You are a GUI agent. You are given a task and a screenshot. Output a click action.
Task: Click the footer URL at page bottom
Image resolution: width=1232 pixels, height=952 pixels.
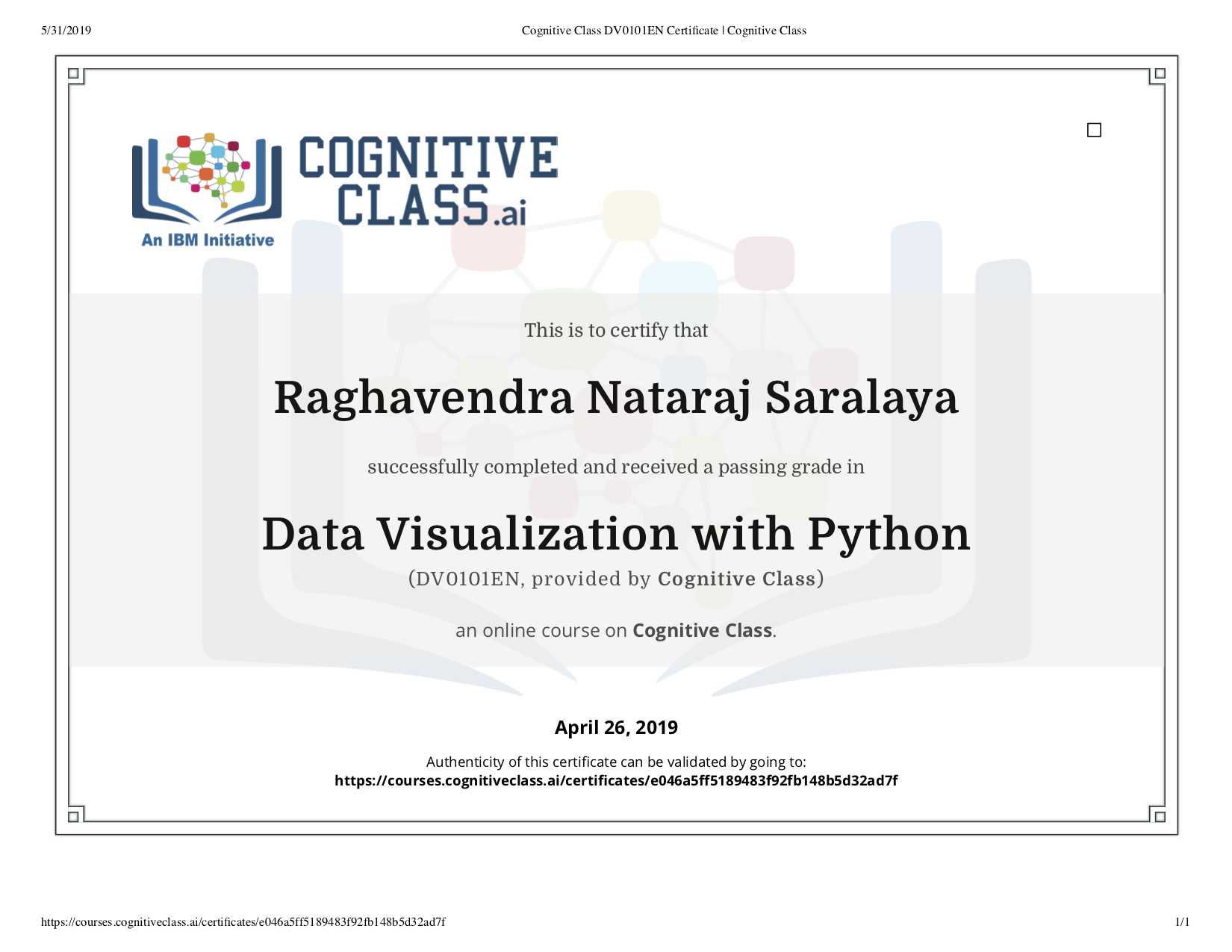(243, 922)
